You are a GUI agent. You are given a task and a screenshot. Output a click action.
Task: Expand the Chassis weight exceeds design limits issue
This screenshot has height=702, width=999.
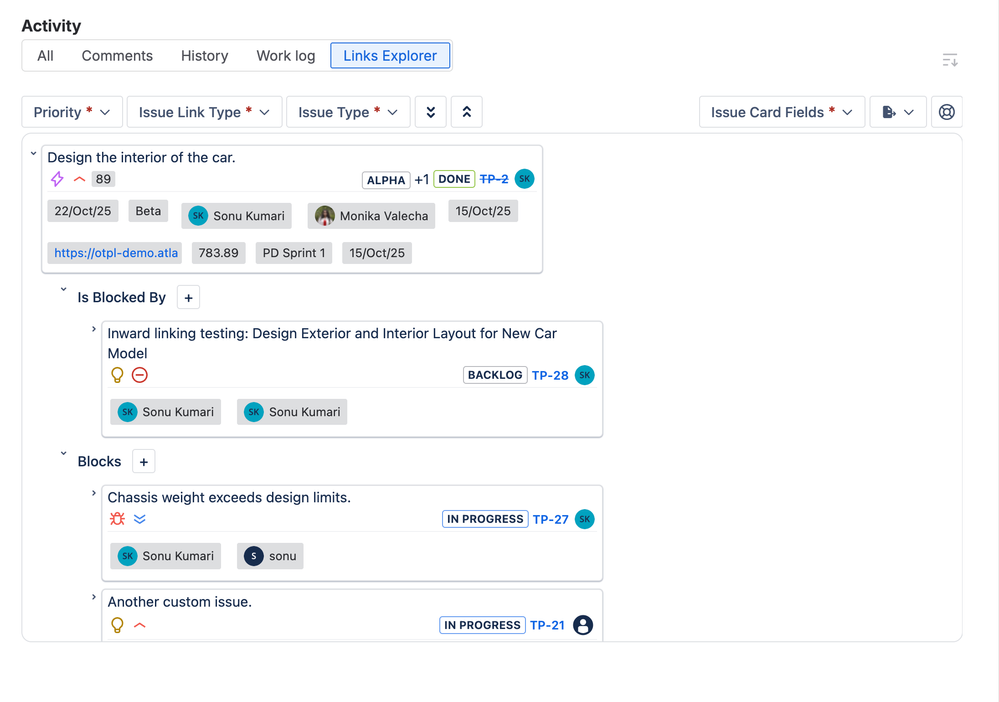[x=94, y=494]
